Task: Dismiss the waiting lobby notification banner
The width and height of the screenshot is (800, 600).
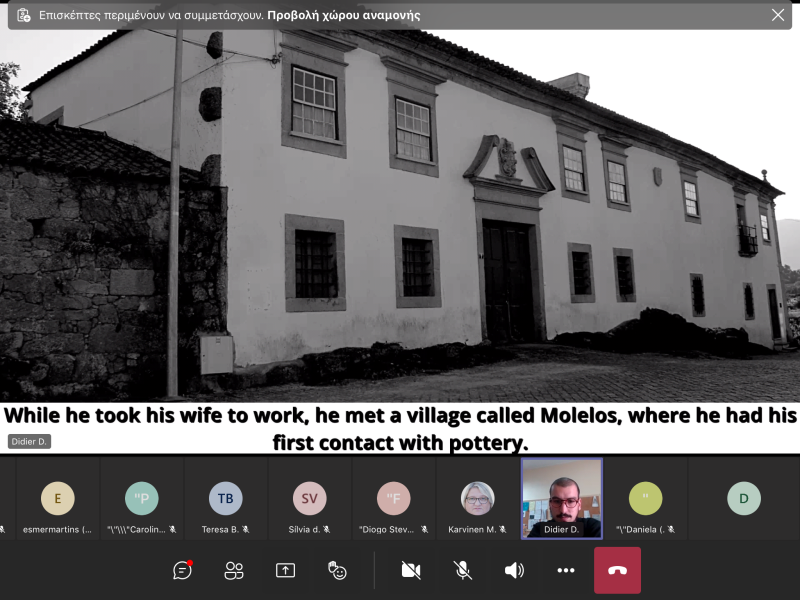Action: 777,15
